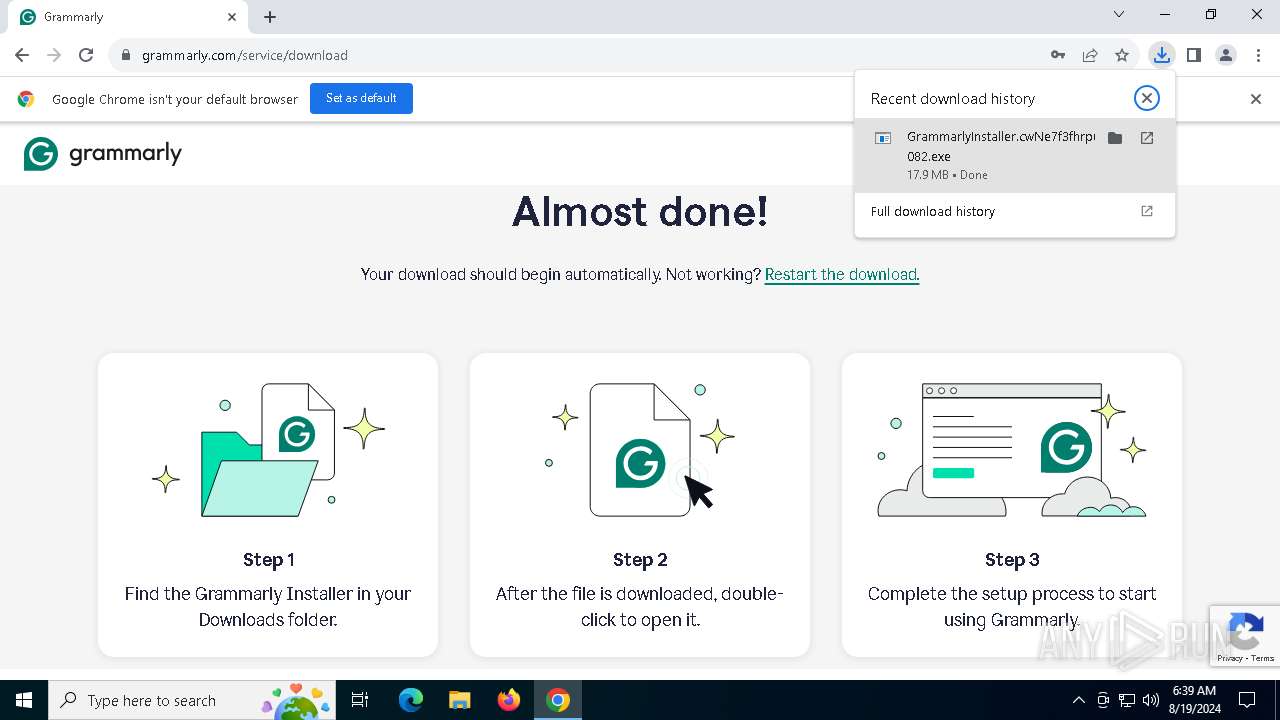The image size is (1280, 720).
Task: Share this page icon in address bar
Action: coord(1090,55)
